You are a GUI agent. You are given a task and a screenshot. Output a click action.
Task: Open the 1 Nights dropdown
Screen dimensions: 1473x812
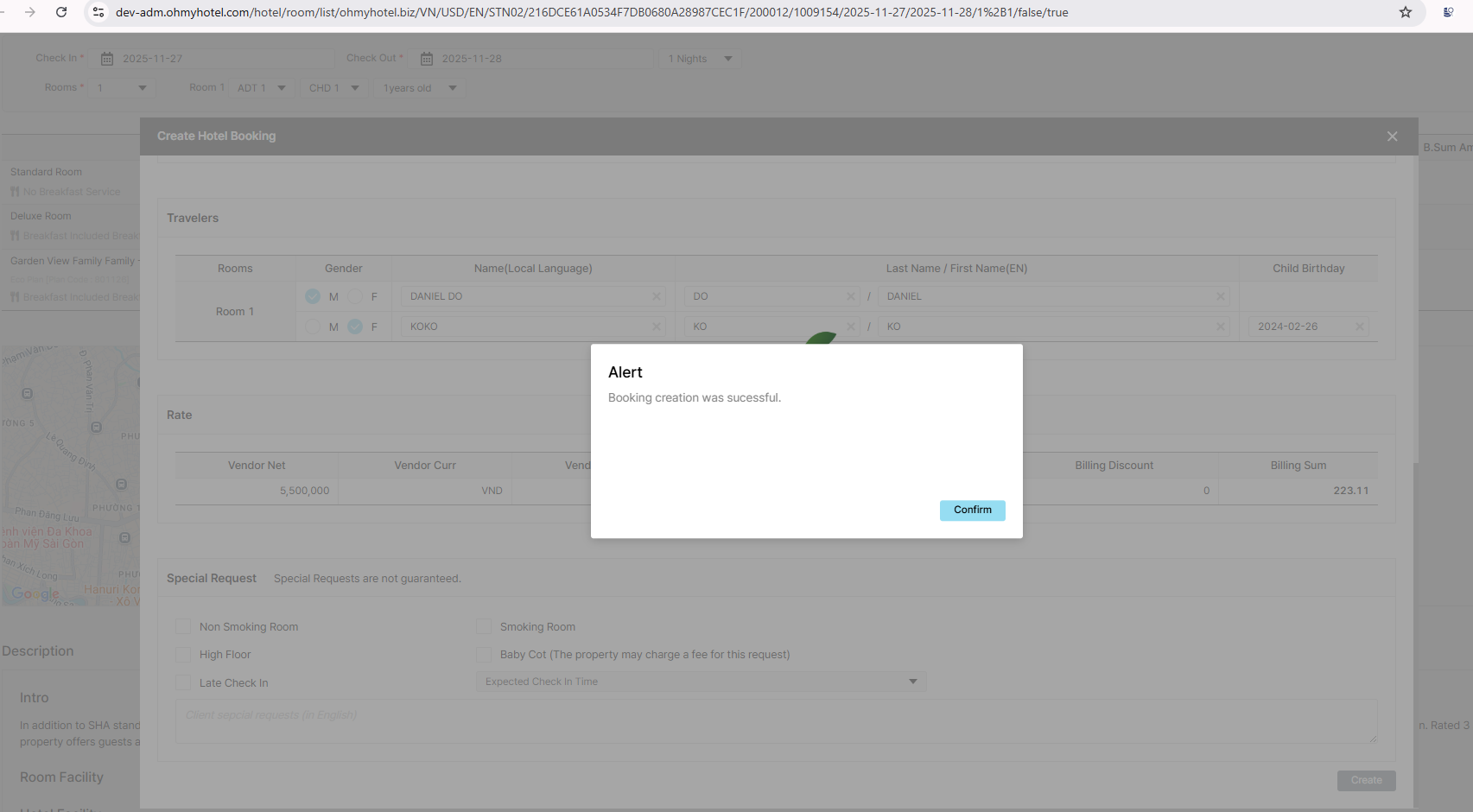coord(701,59)
